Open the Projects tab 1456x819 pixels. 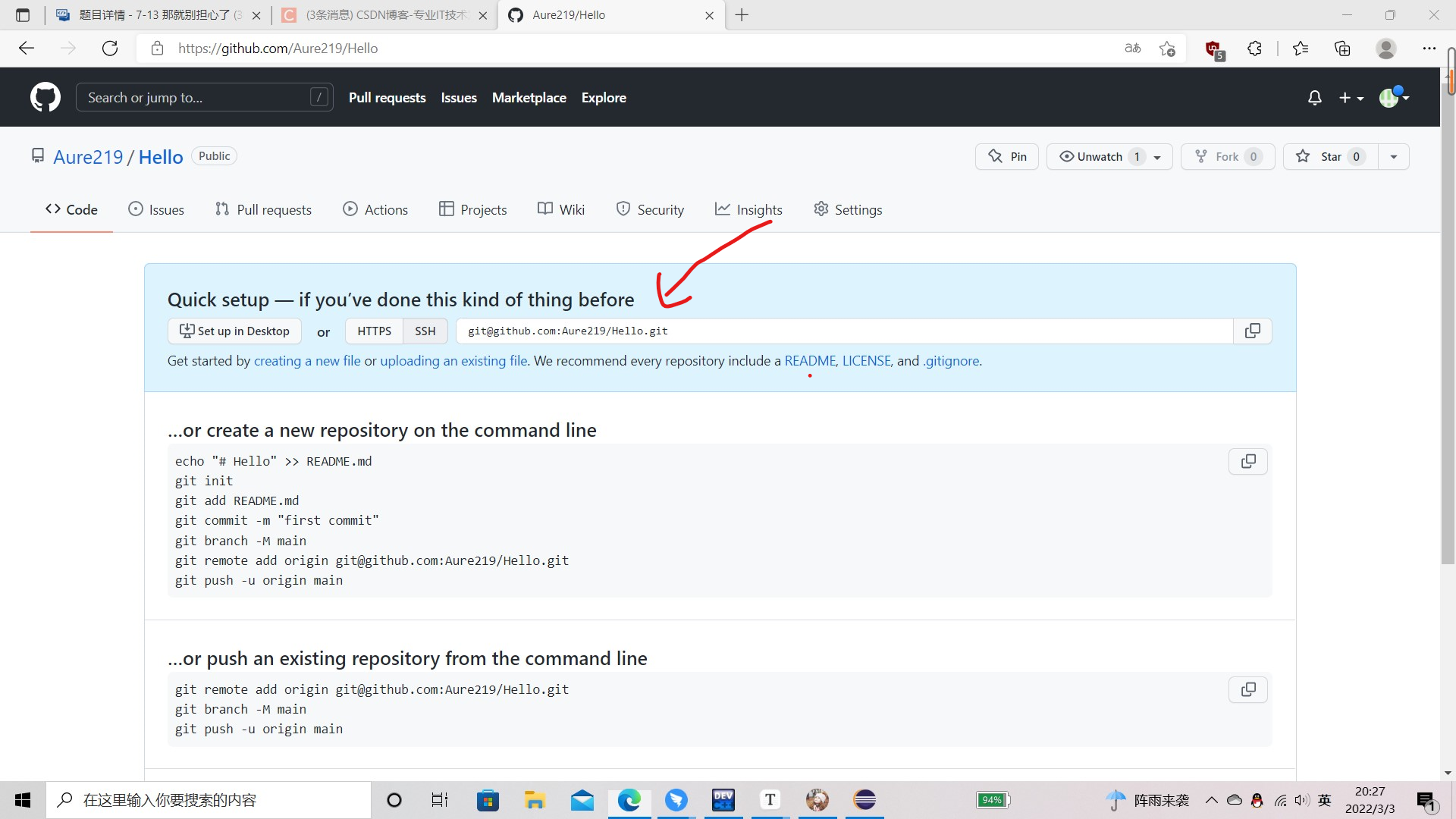(472, 209)
